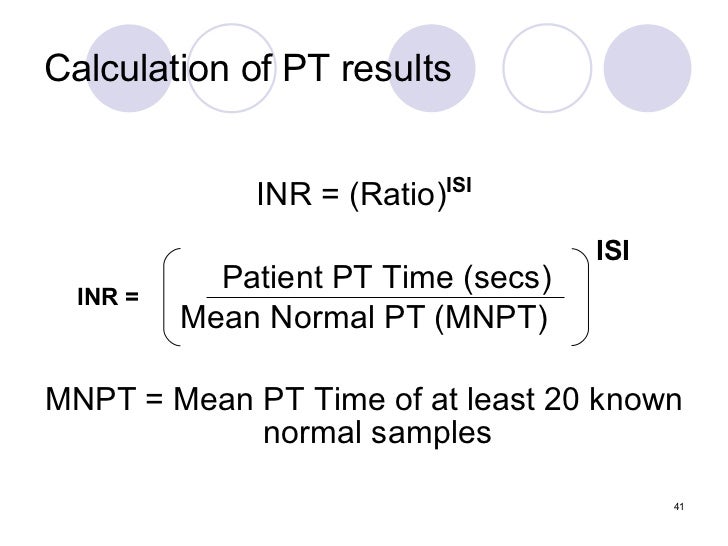Click the text 'normal samples'

[377, 434]
